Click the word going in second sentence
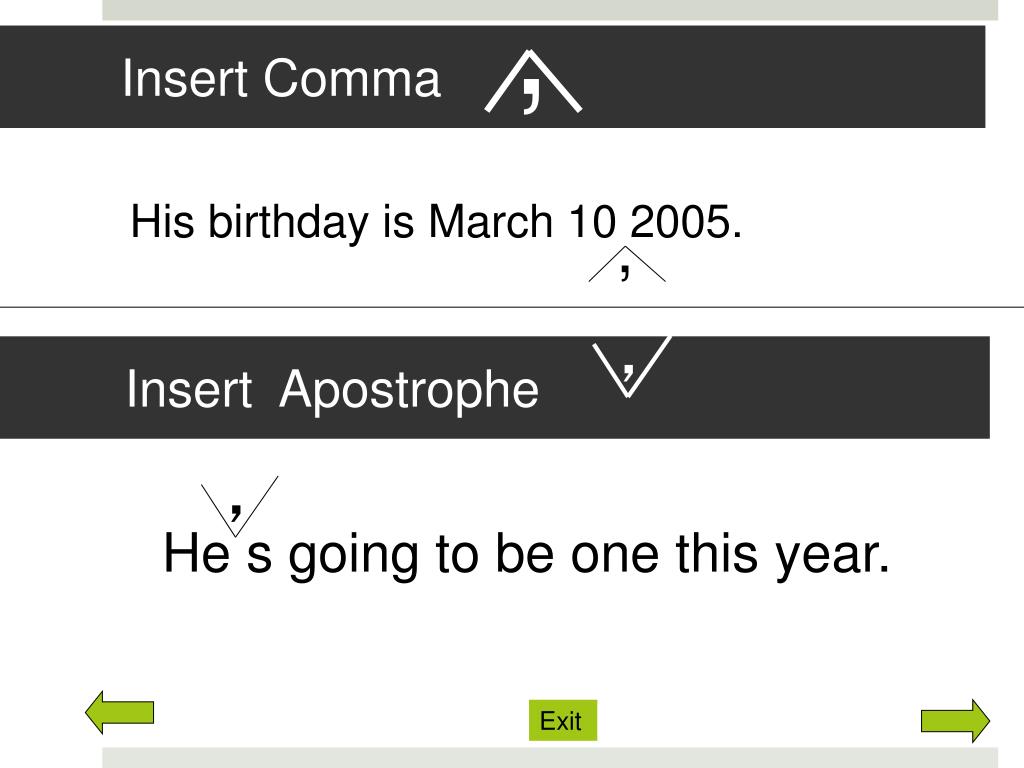Image resolution: width=1024 pixels, height=768 pixels. [353, 556]
